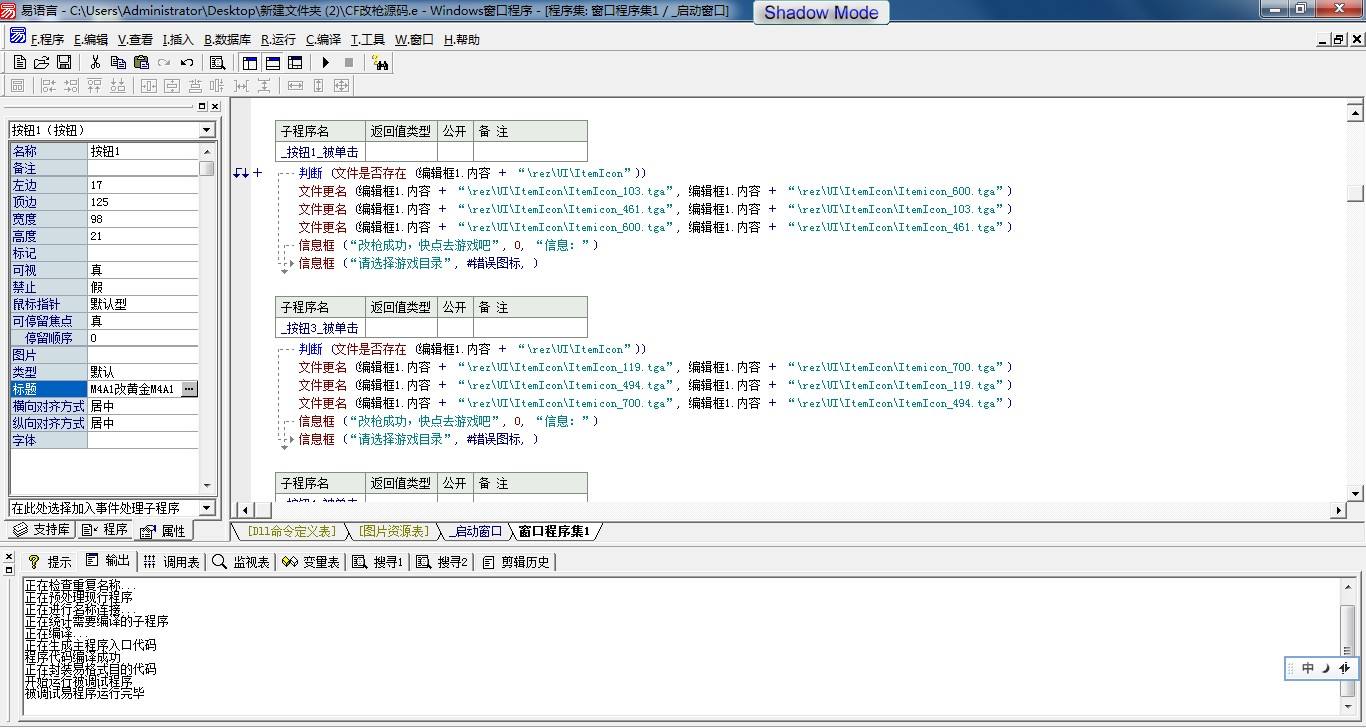Toggle the third window layout button
The height and width of the screenshot is (728, 1366).
(x=295, y=62)
